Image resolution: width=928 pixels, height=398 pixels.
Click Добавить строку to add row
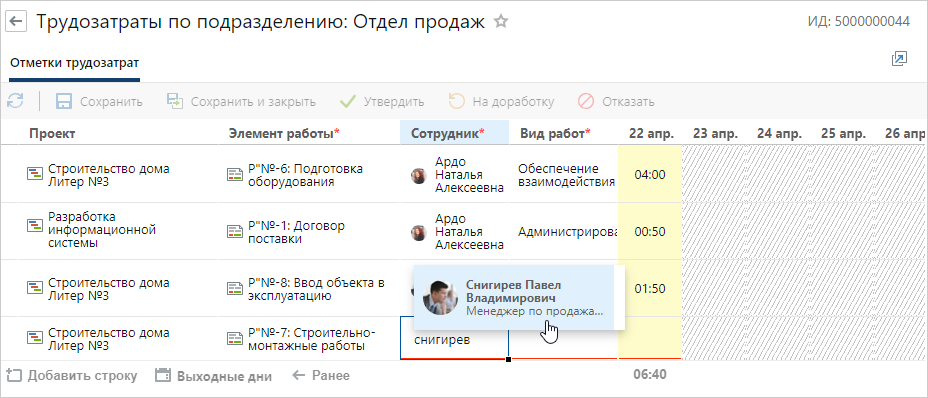72,375
